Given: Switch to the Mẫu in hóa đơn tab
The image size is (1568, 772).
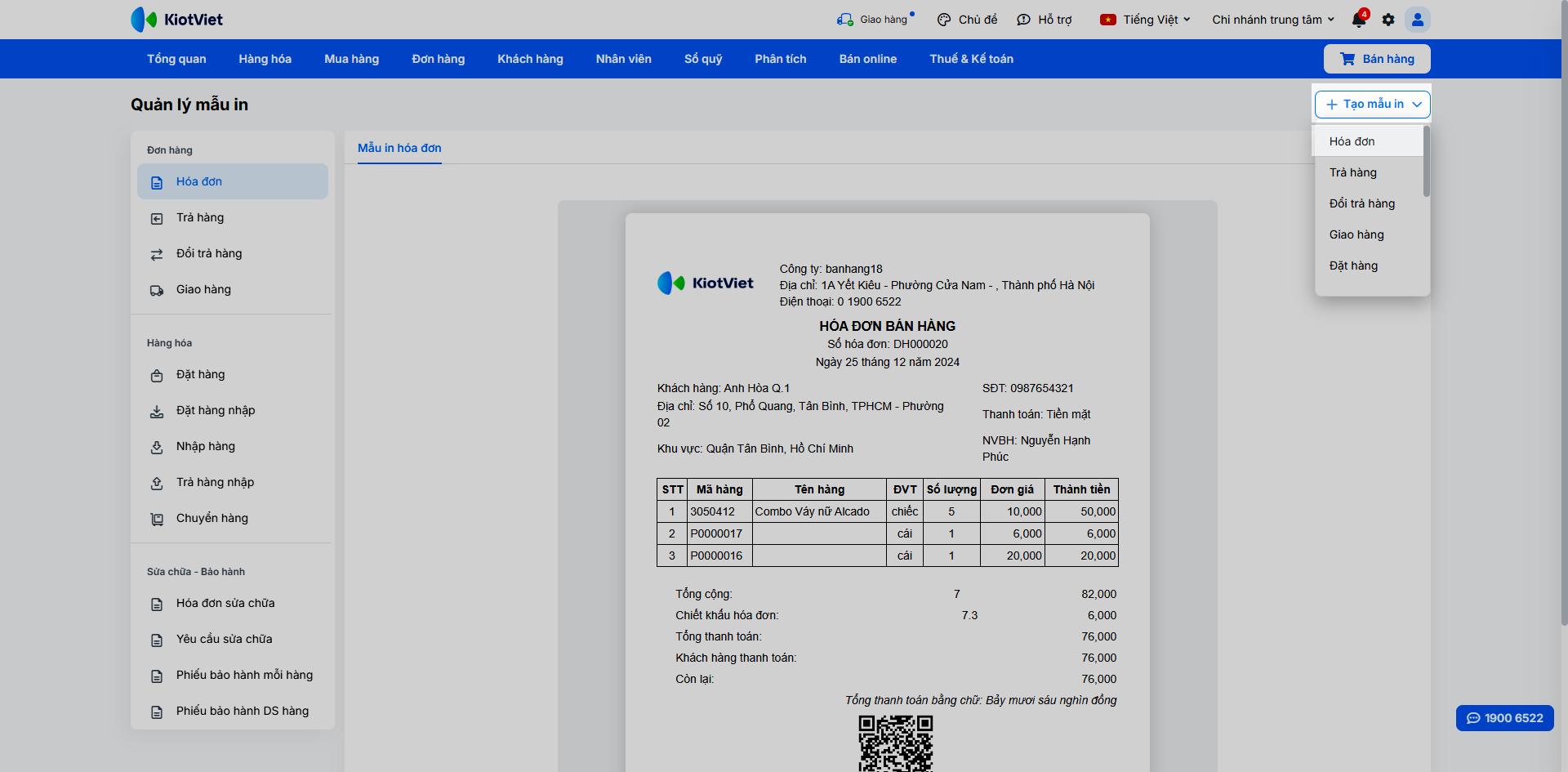Looking at the screenshot, I should tap(399, 148).
